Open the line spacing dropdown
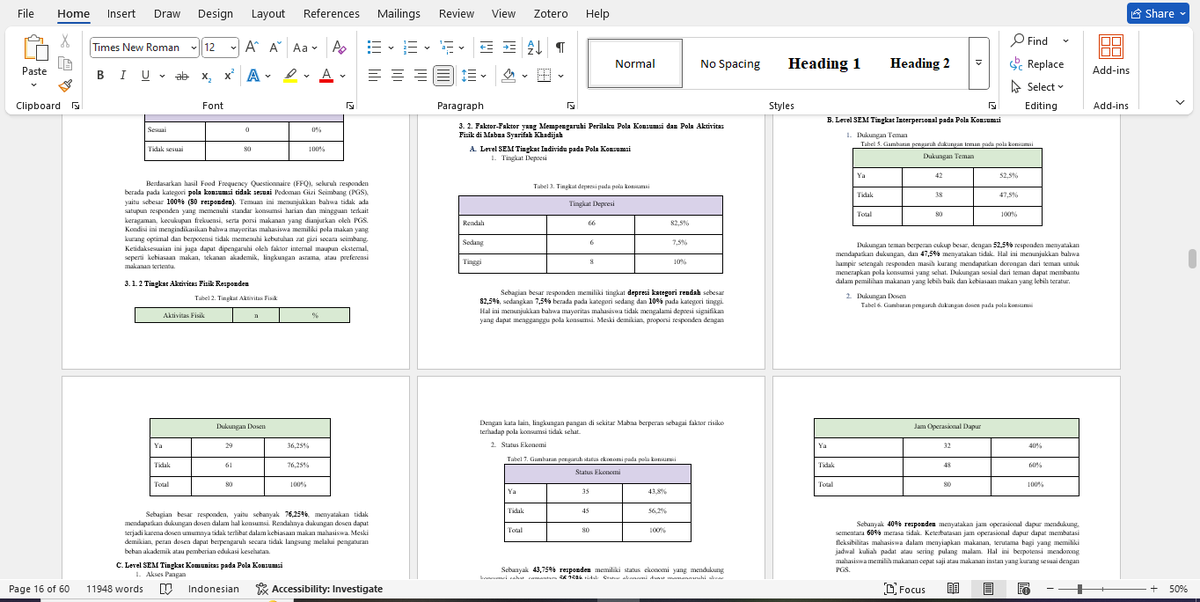 [485, 76]
